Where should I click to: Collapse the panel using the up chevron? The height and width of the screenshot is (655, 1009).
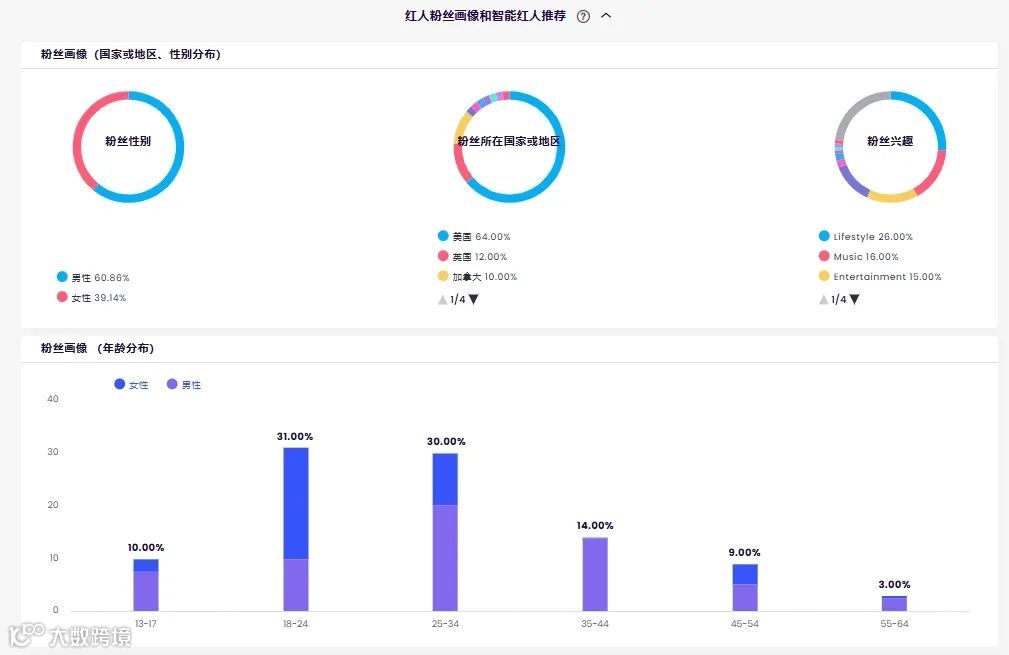(605, 16)
